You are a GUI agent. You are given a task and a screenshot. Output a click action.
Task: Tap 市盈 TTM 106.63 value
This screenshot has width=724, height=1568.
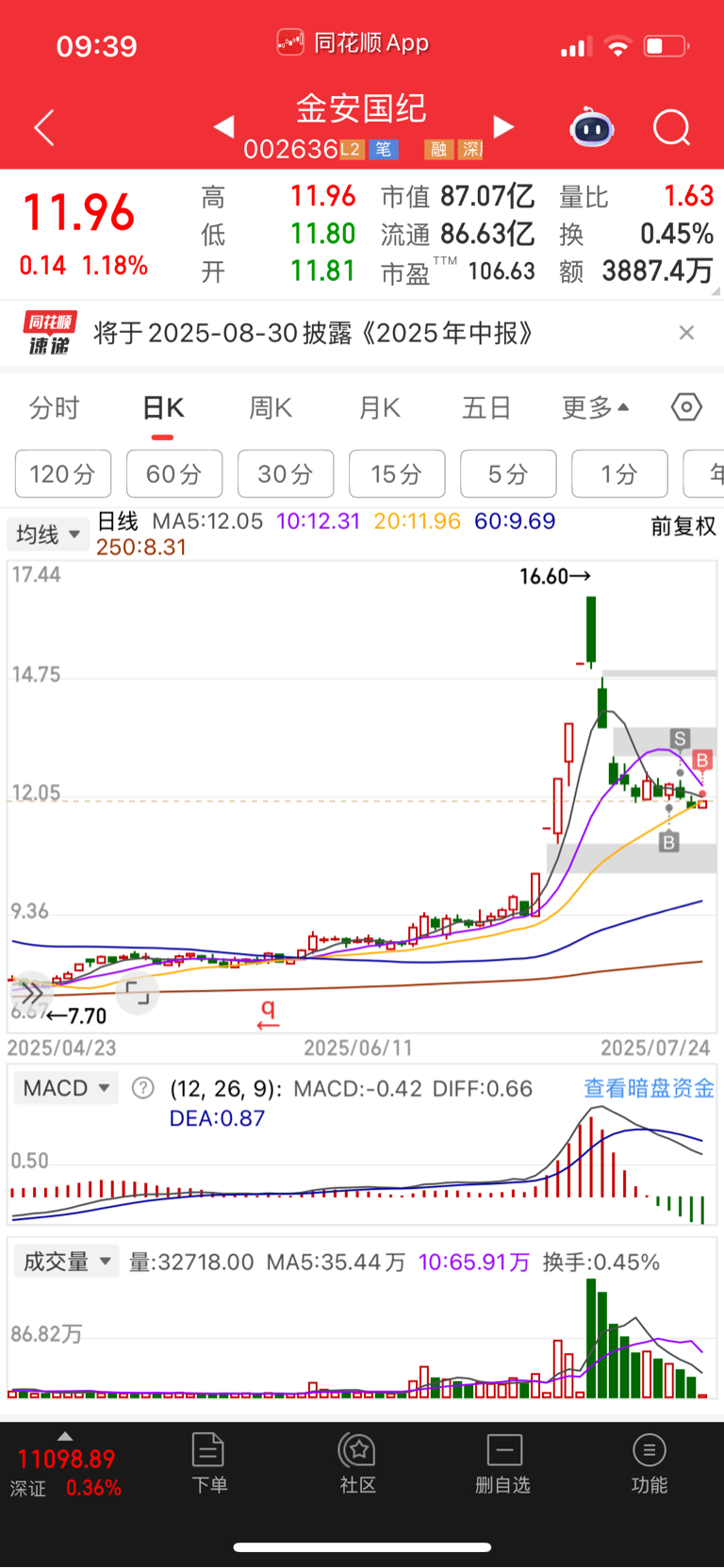pos(502,272)
